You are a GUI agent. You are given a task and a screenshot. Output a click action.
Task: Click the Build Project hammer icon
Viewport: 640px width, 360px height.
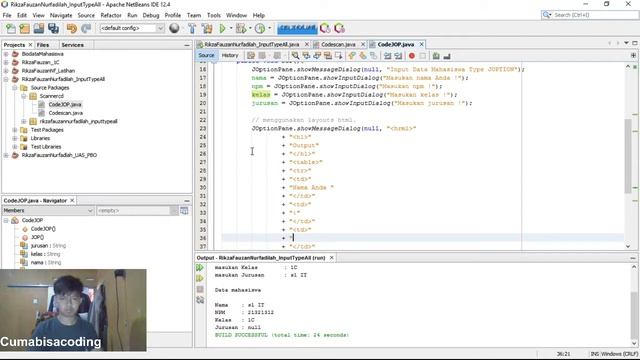[x=192, y=28]
